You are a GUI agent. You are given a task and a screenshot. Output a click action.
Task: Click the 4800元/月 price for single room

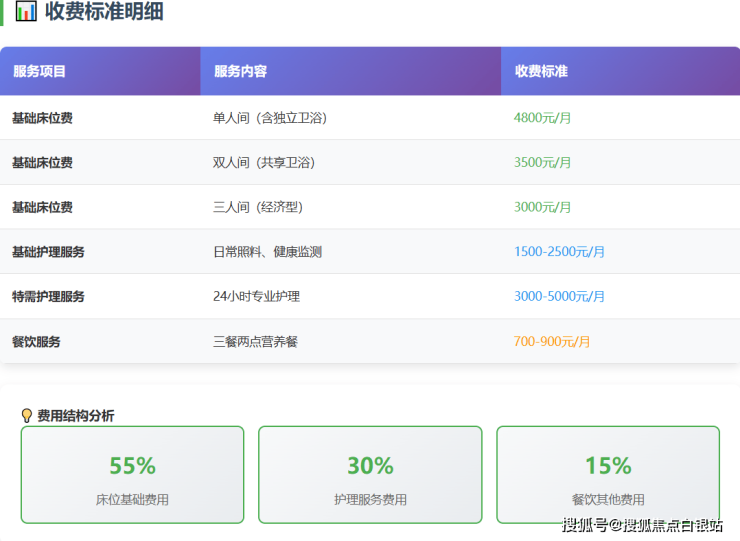click(542, 118)
